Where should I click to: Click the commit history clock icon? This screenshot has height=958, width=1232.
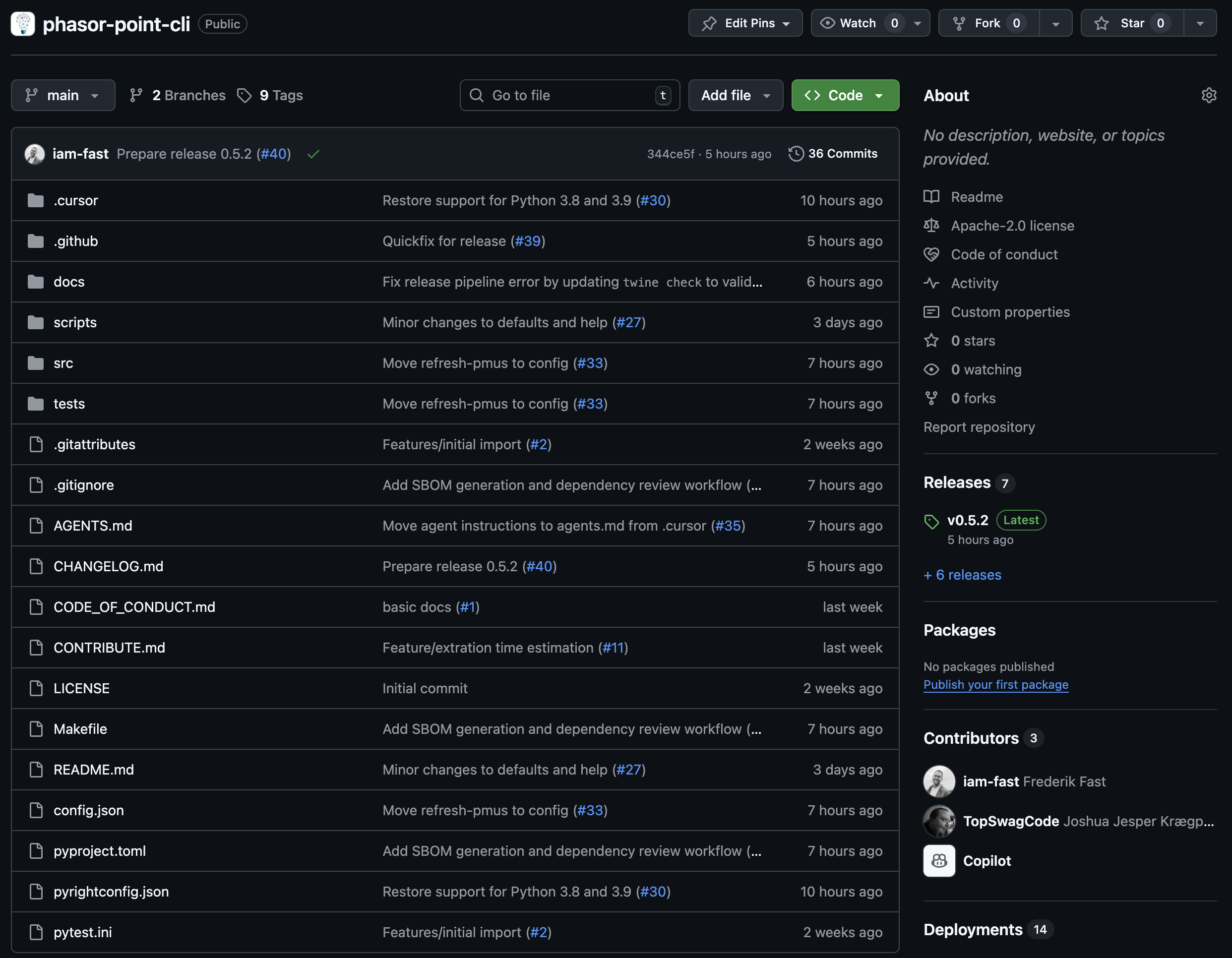coord(796,153)
